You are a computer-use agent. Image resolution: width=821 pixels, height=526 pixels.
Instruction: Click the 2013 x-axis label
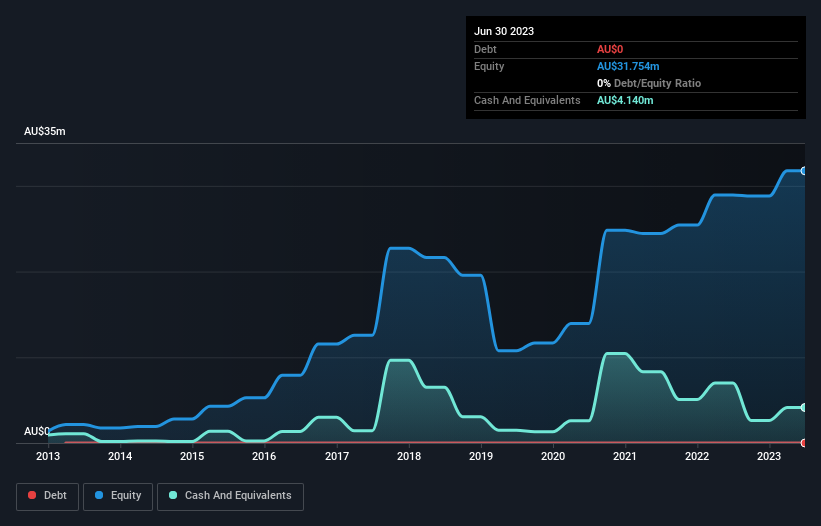(x=48, y=456)
